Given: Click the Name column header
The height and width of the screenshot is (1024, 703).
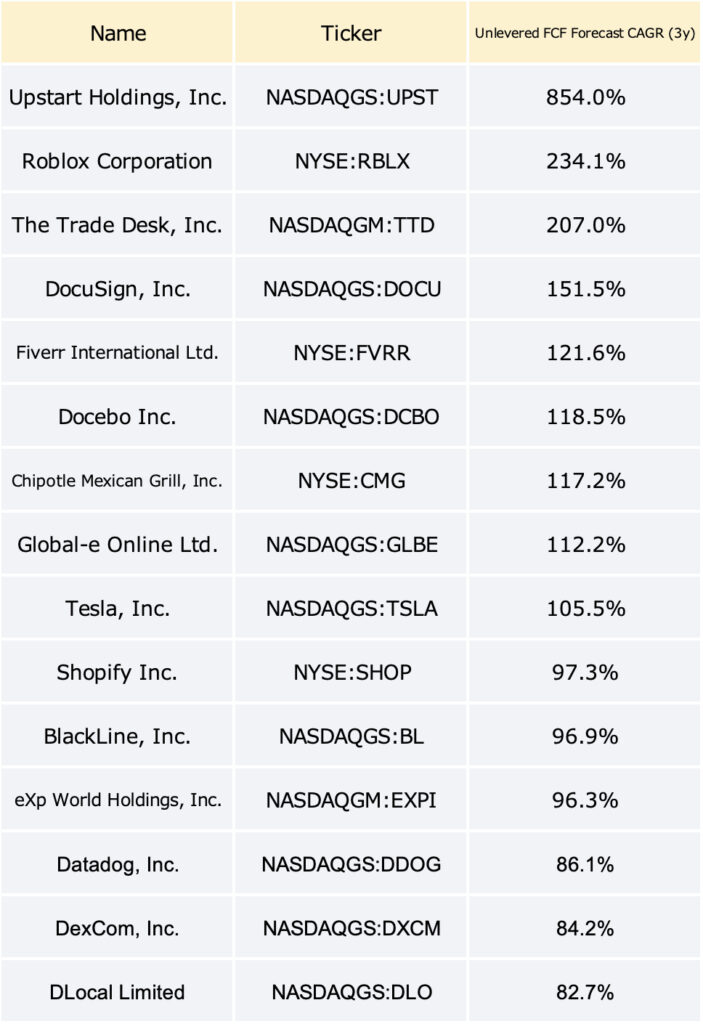Looking at the screenshot, I should tap(117, 33).
